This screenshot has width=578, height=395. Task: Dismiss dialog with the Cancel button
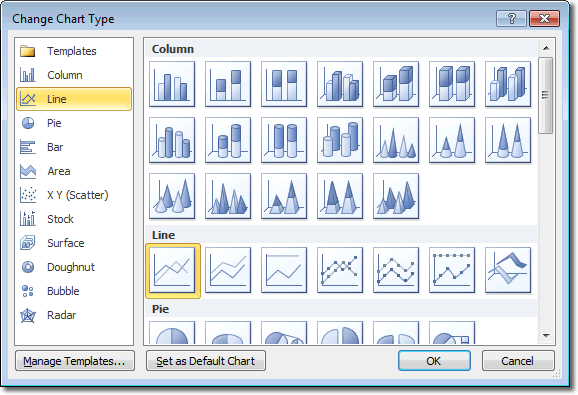click(x=518, y=361)
